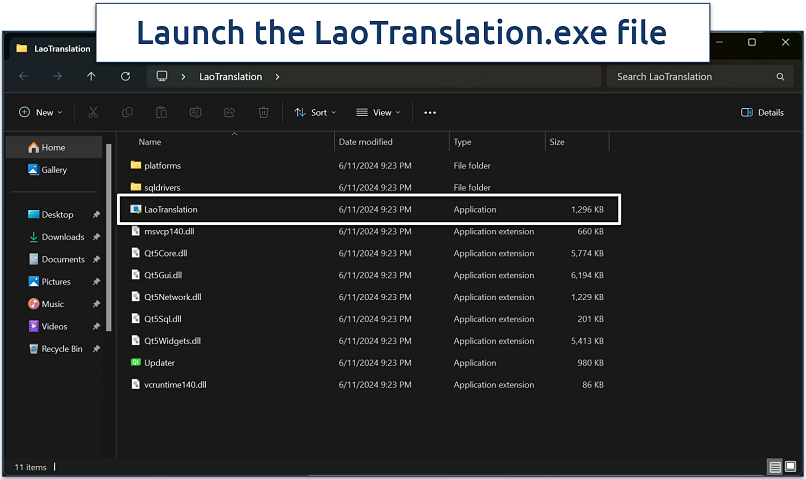Unpin Recycle Bin using its pin icon
The image size is (806, 479).
[96, 348]
